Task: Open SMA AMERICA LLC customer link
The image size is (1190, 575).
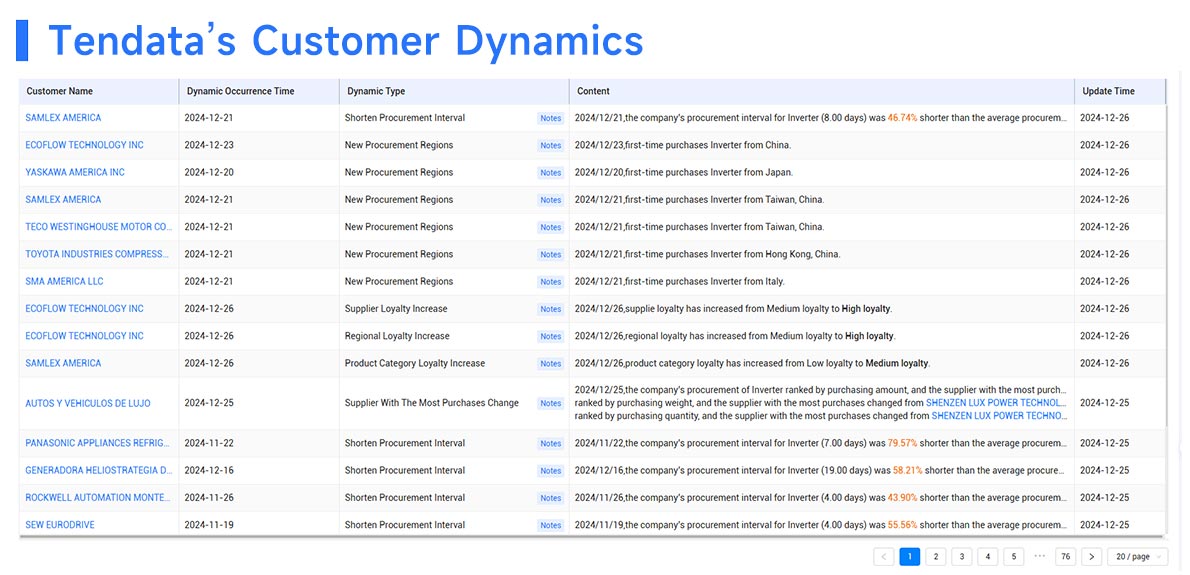Action: coord(65,281)
